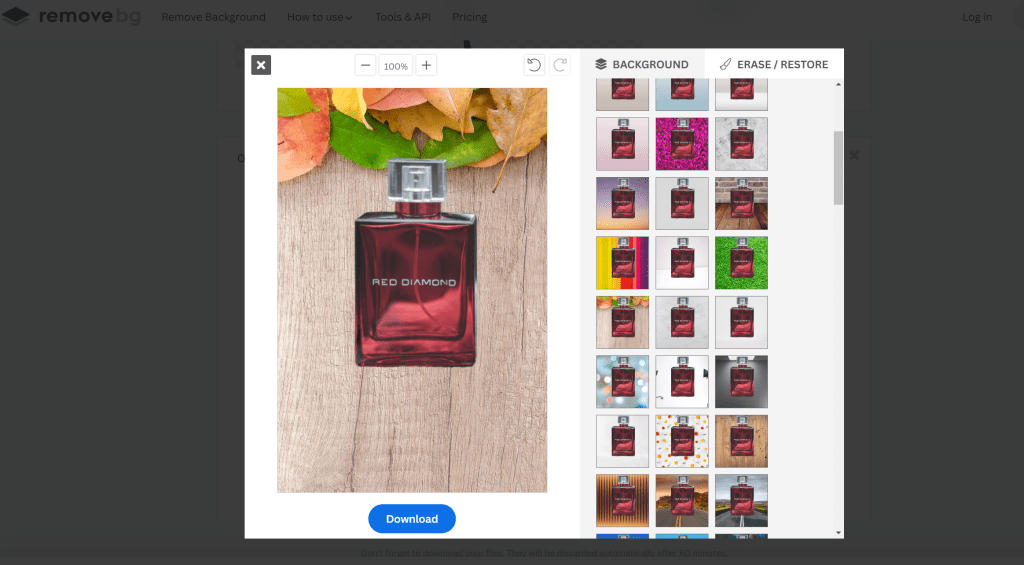The height and width of the screenshot is (565, 1024).
Task: Choose the bokeh lights background thumbnail
Action: (x=622, y=381)
